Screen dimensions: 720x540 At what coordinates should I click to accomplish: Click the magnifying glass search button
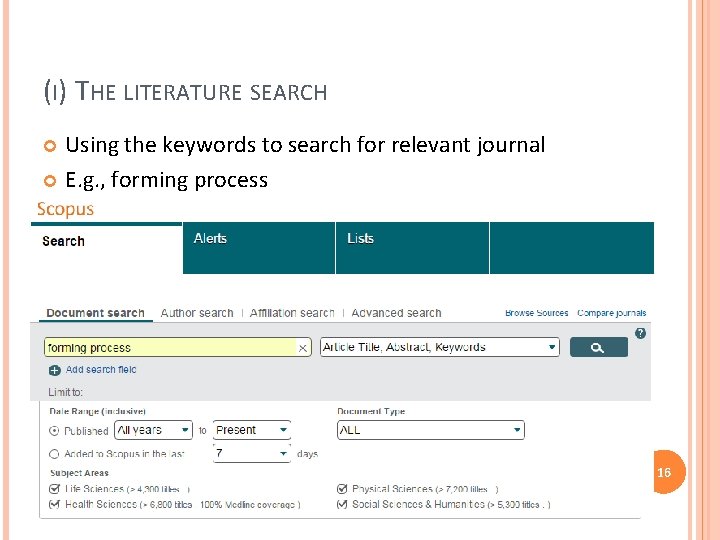click(x=598, y=348)
